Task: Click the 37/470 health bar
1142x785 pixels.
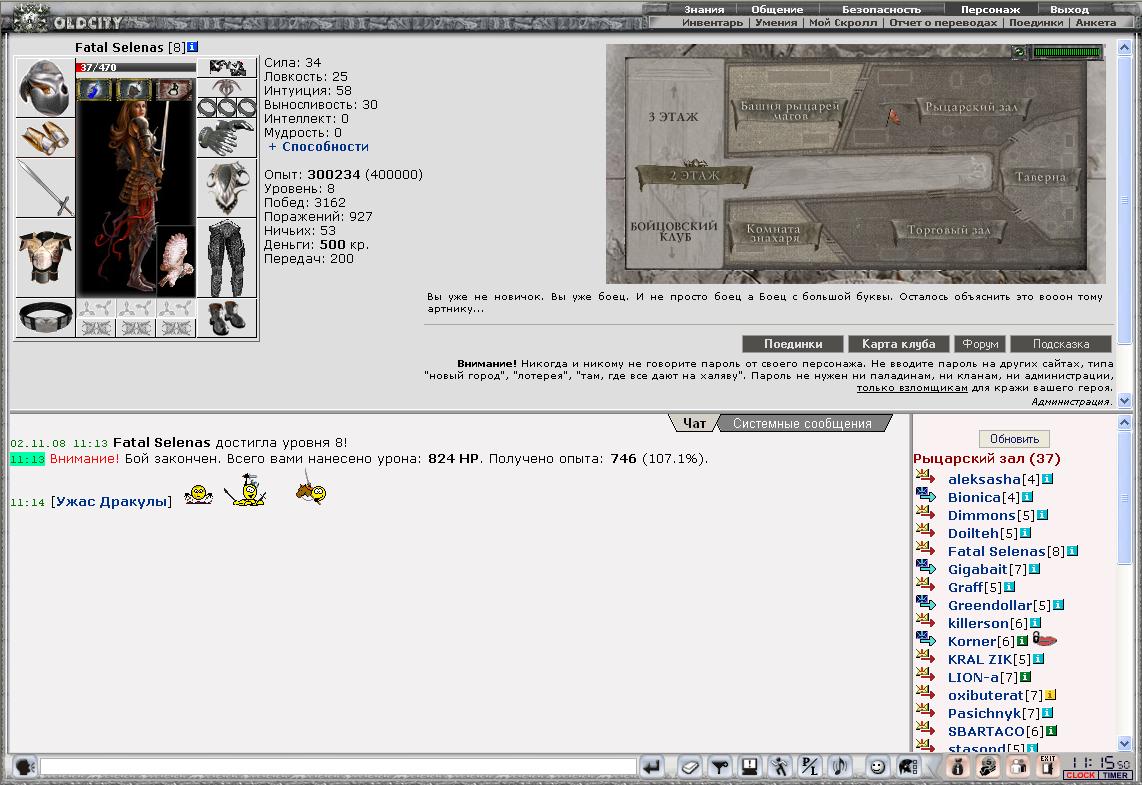Action: 136,67
